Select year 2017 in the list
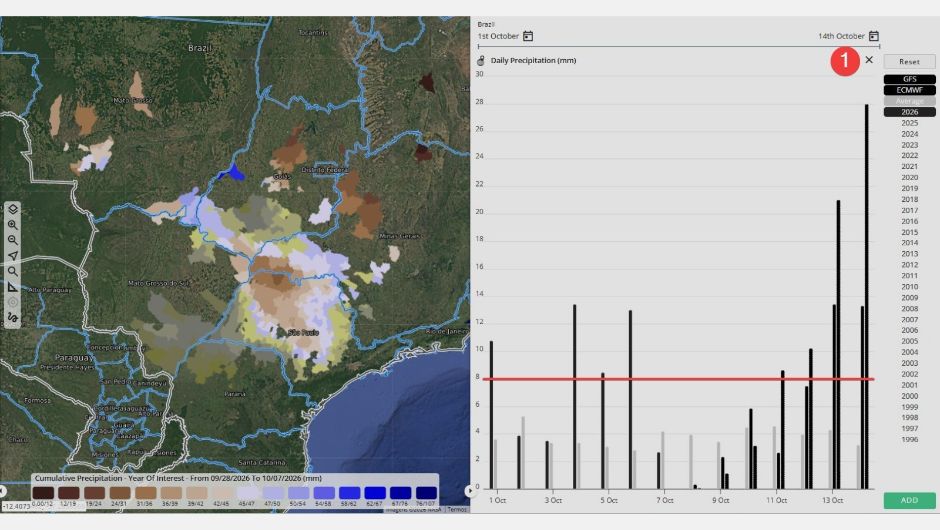 (x=909, y=210)
